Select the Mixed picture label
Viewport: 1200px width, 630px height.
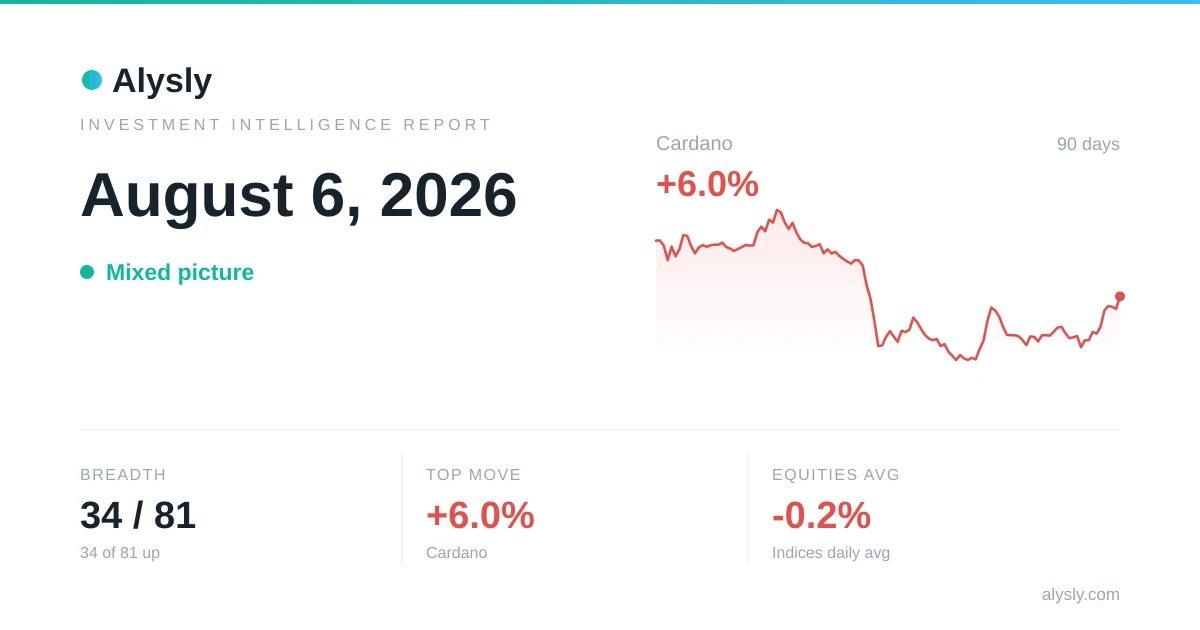pyautogui.click(x=180, y=272)
